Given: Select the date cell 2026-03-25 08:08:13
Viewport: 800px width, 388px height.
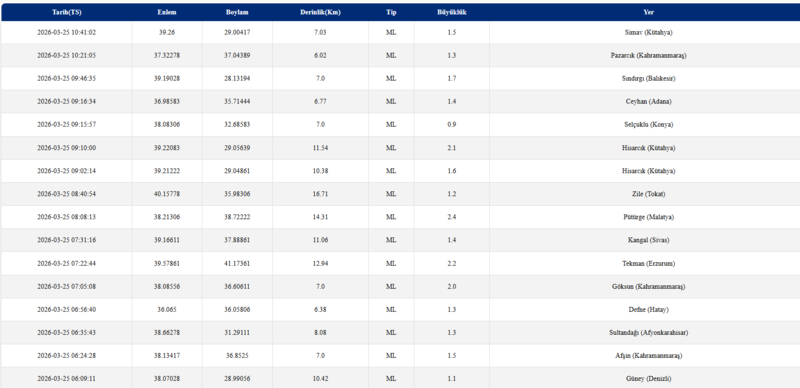Looking at the screenshot, I should [x=66, y=217].
